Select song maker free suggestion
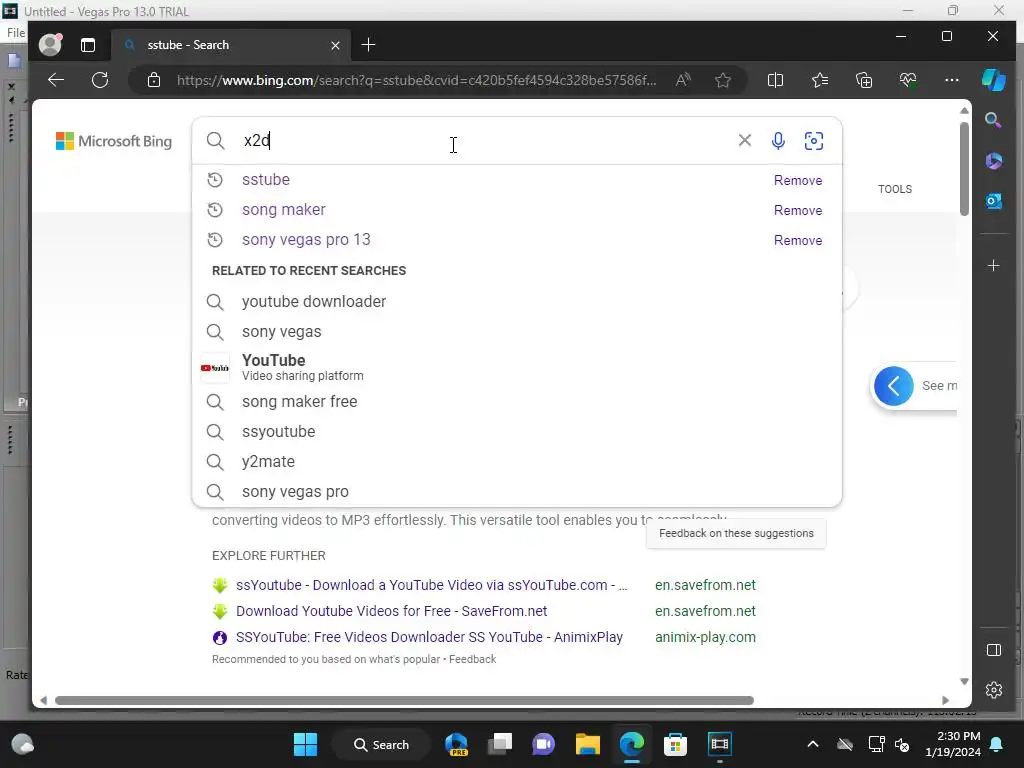The width and height of the screenshot is (1024, 768). 517,402
